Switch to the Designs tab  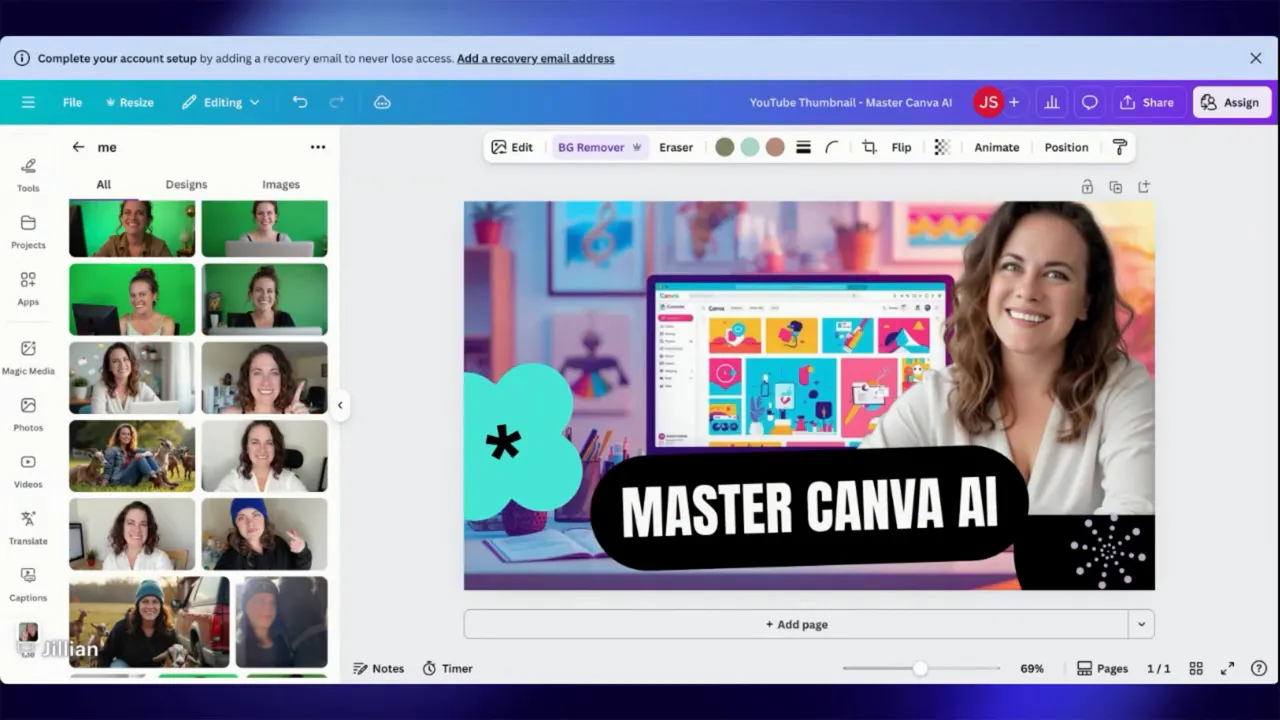click(186, 184)
